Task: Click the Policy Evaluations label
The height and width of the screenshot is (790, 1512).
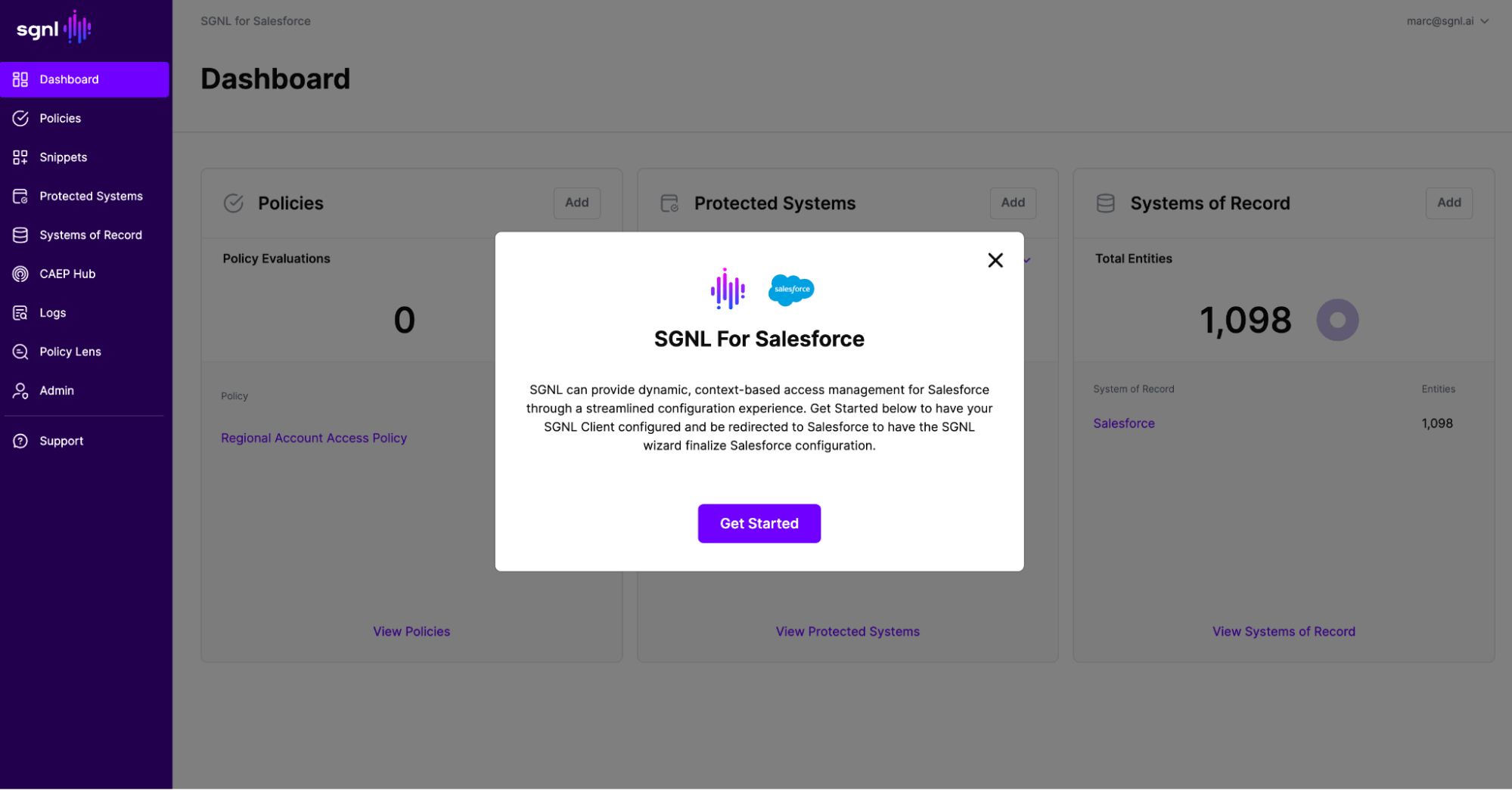Action: click(276, 259)
